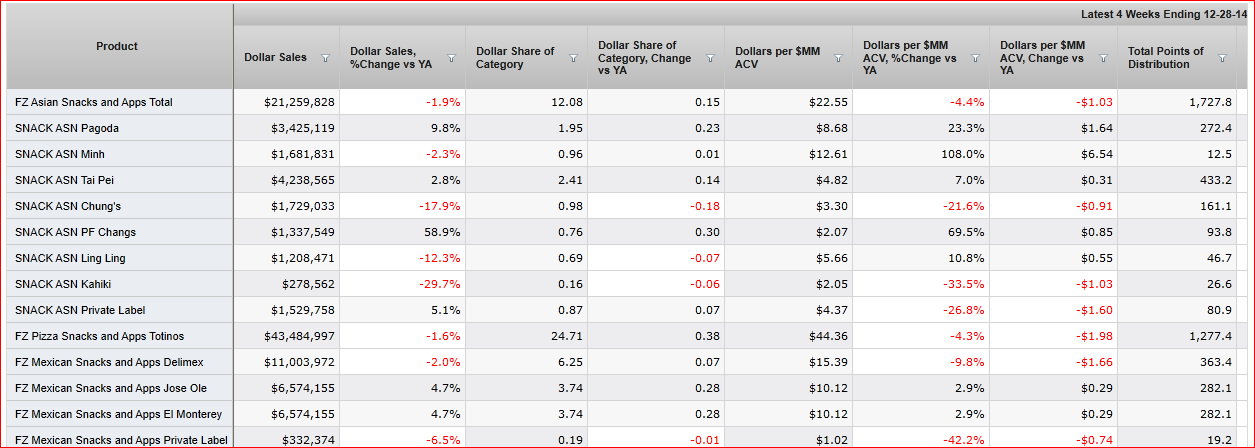This screenshot has width=1255, height=448.
Task: Open the Dollar Sales column filter icon
Action: (324, 58)
